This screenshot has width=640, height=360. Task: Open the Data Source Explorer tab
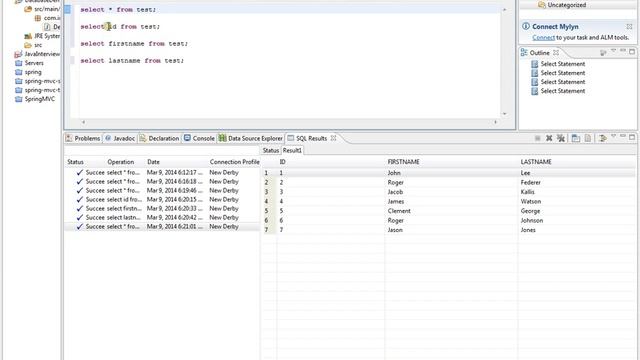point(251,138)
